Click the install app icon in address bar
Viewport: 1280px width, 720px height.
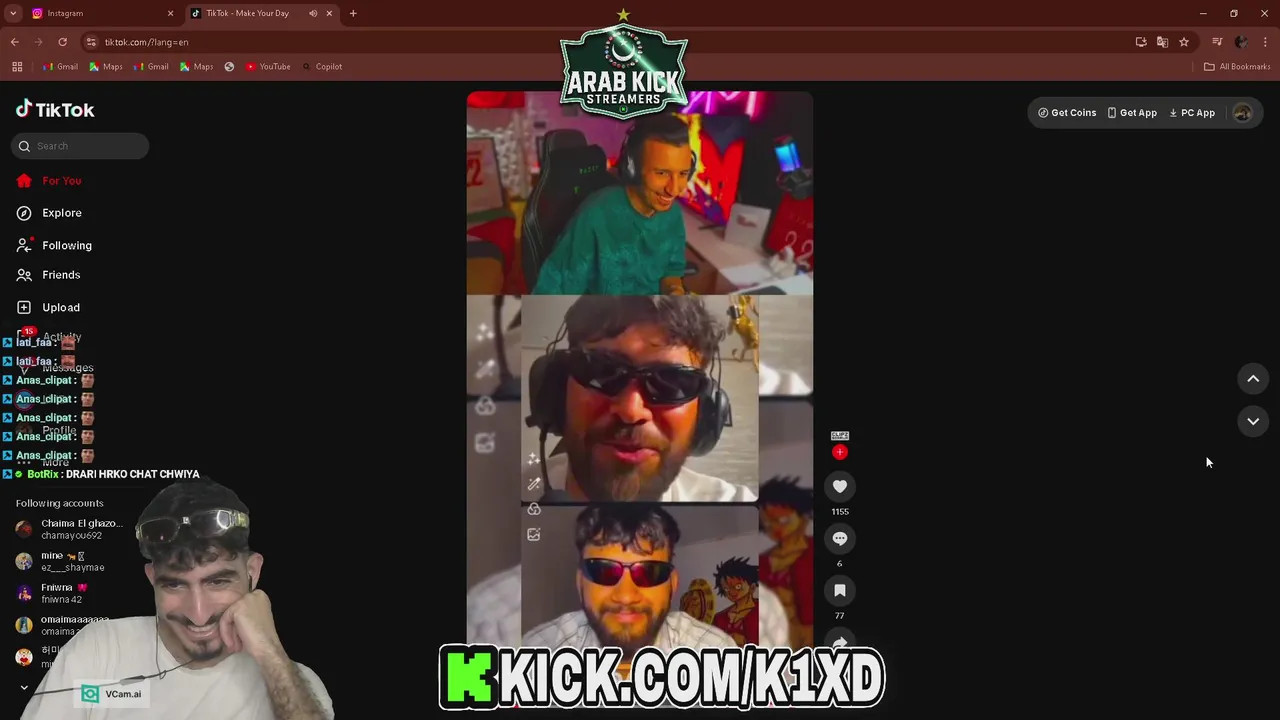click(1141, 42)
